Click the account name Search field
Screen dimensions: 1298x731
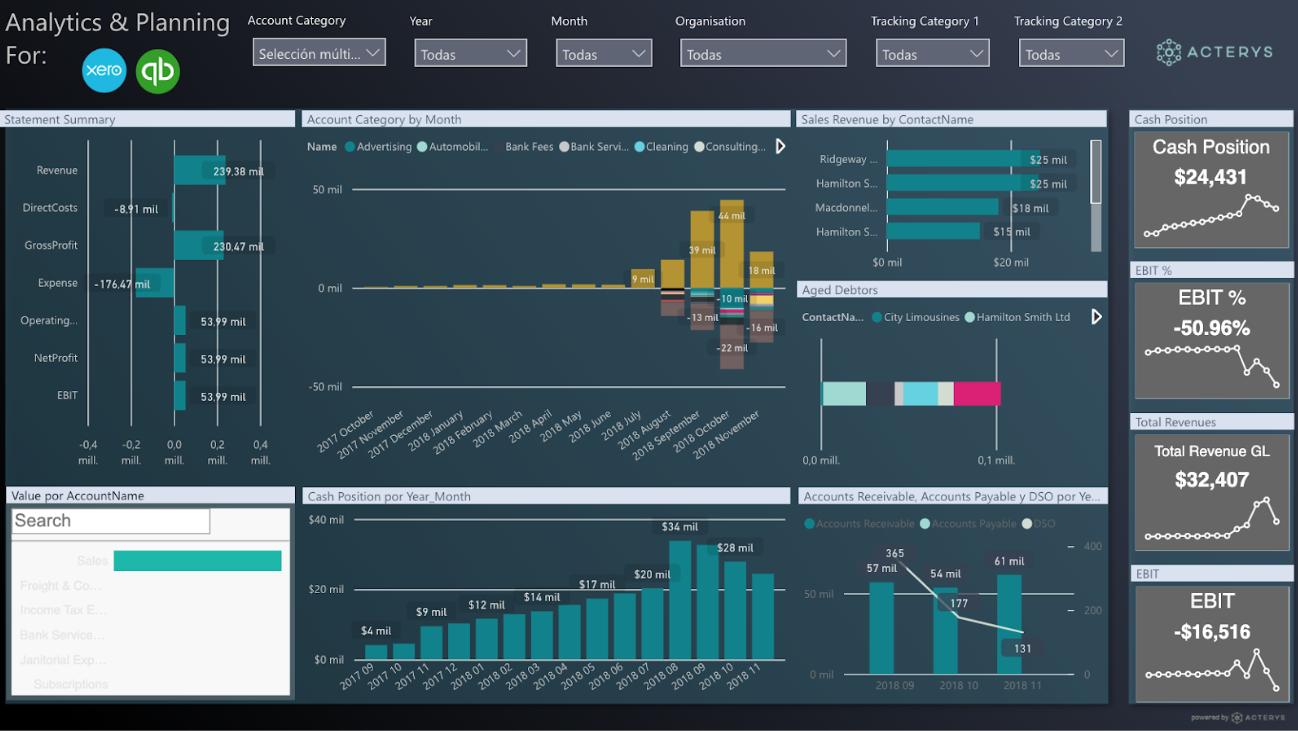(111, 521)
